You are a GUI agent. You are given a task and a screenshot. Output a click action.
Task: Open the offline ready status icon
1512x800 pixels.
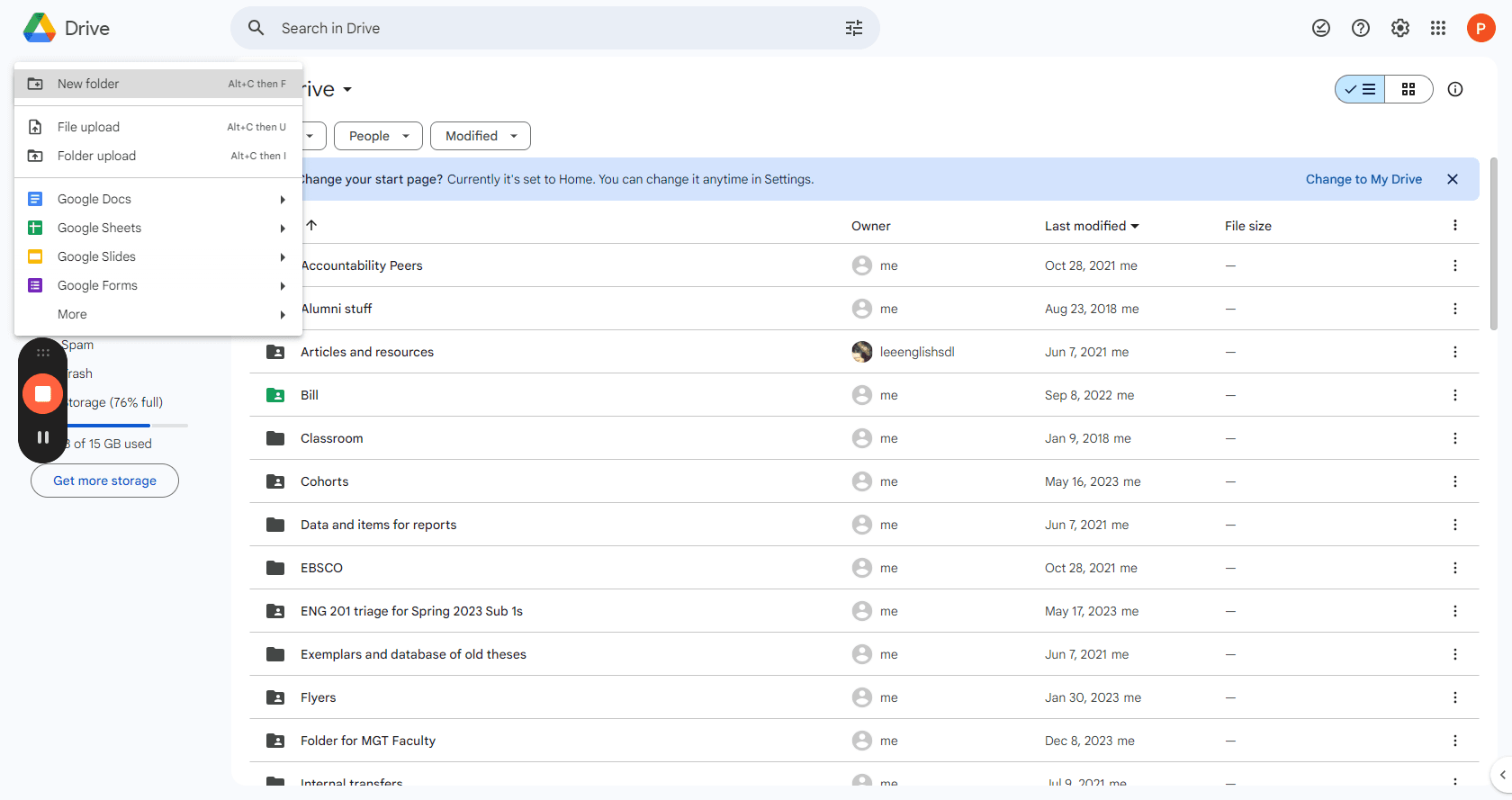tap(1320, 28)
